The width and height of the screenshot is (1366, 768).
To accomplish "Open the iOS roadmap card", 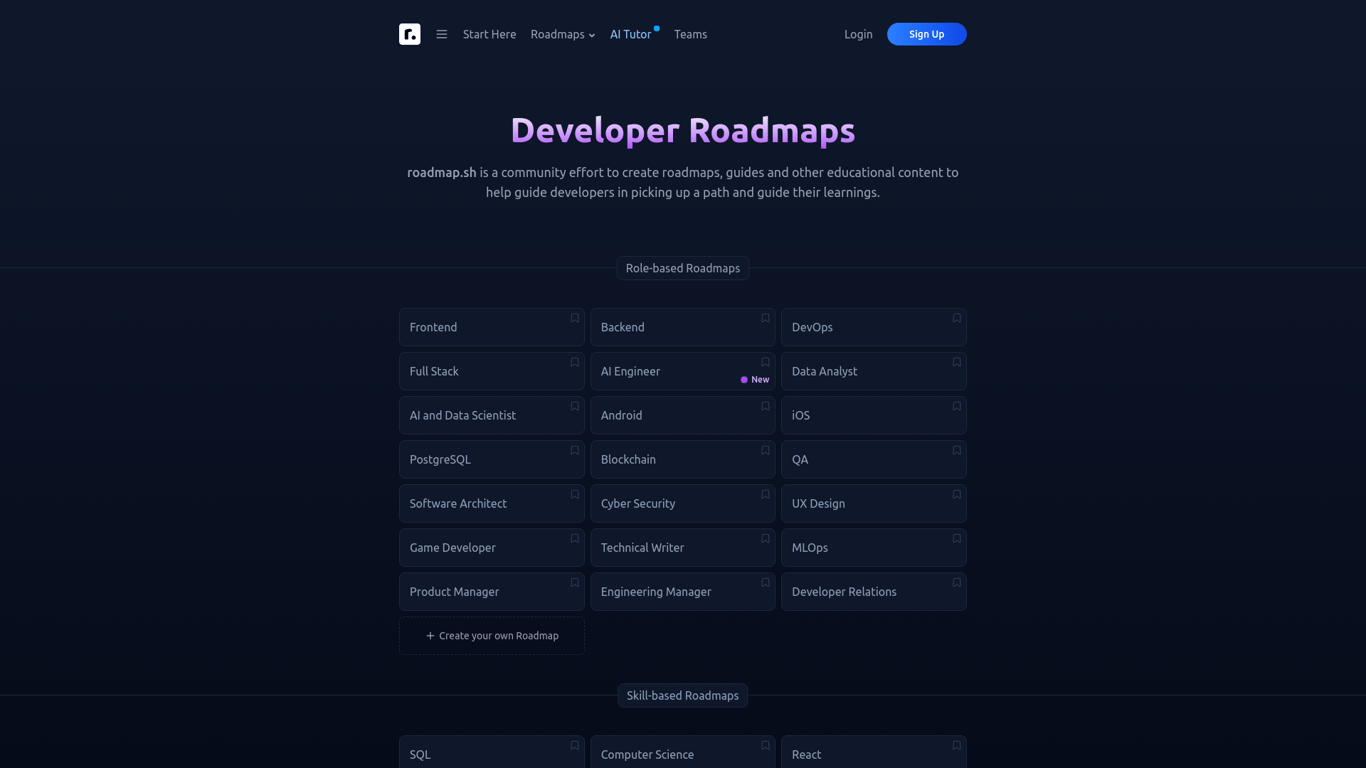I will point(874,415).
